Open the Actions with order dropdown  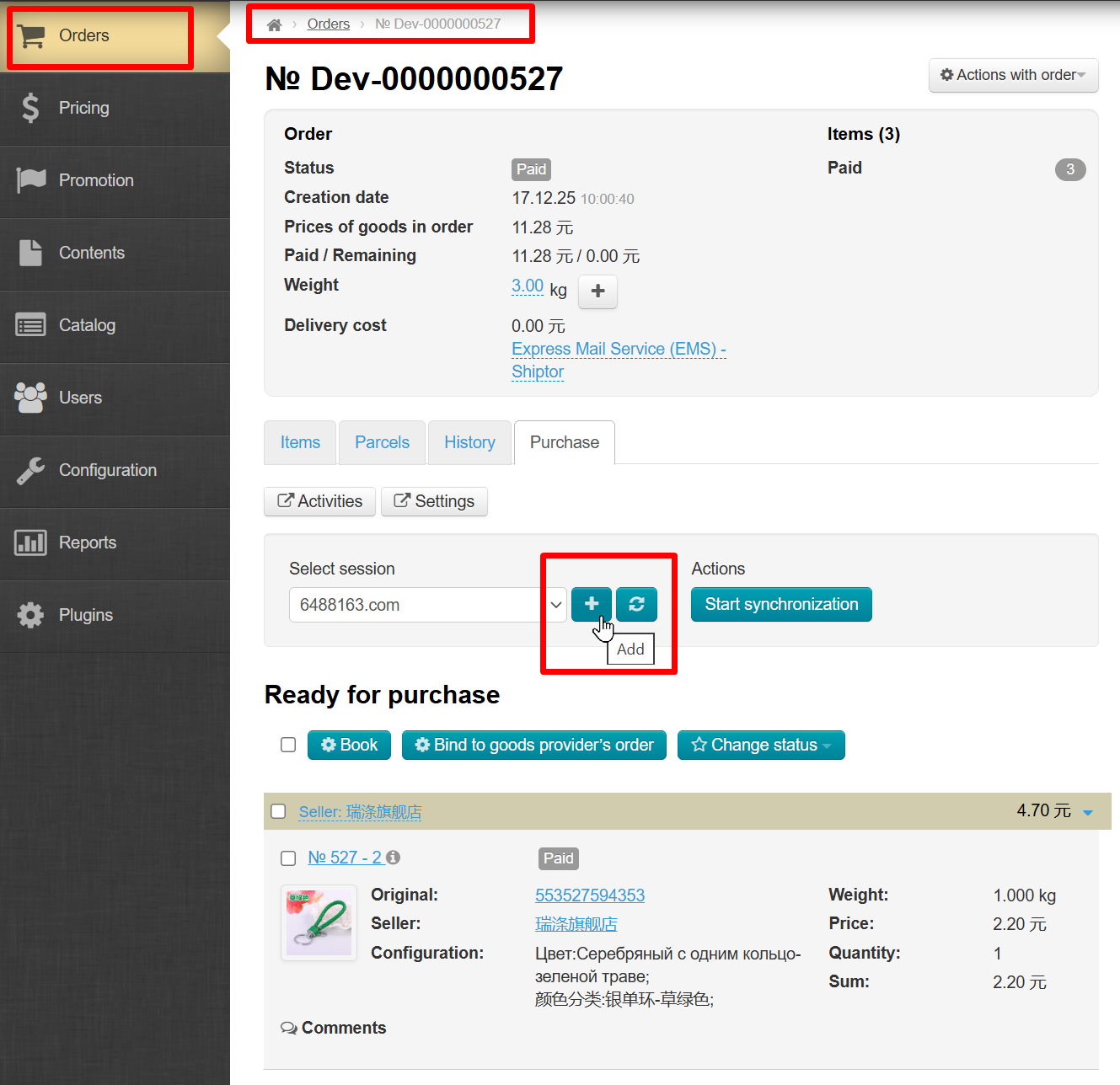[1013, 75]
